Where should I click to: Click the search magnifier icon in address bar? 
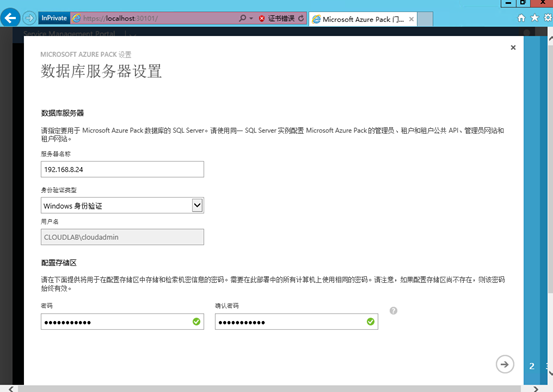[x=243, y=18]
